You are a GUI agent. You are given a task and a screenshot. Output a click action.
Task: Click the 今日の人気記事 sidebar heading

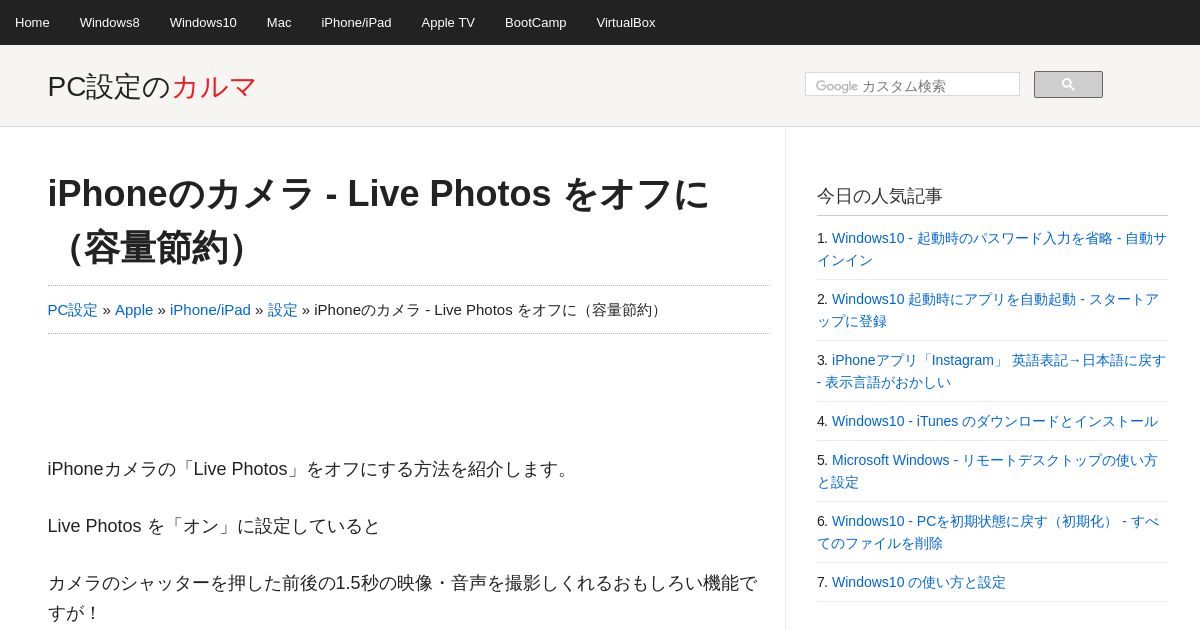(880, 196)
